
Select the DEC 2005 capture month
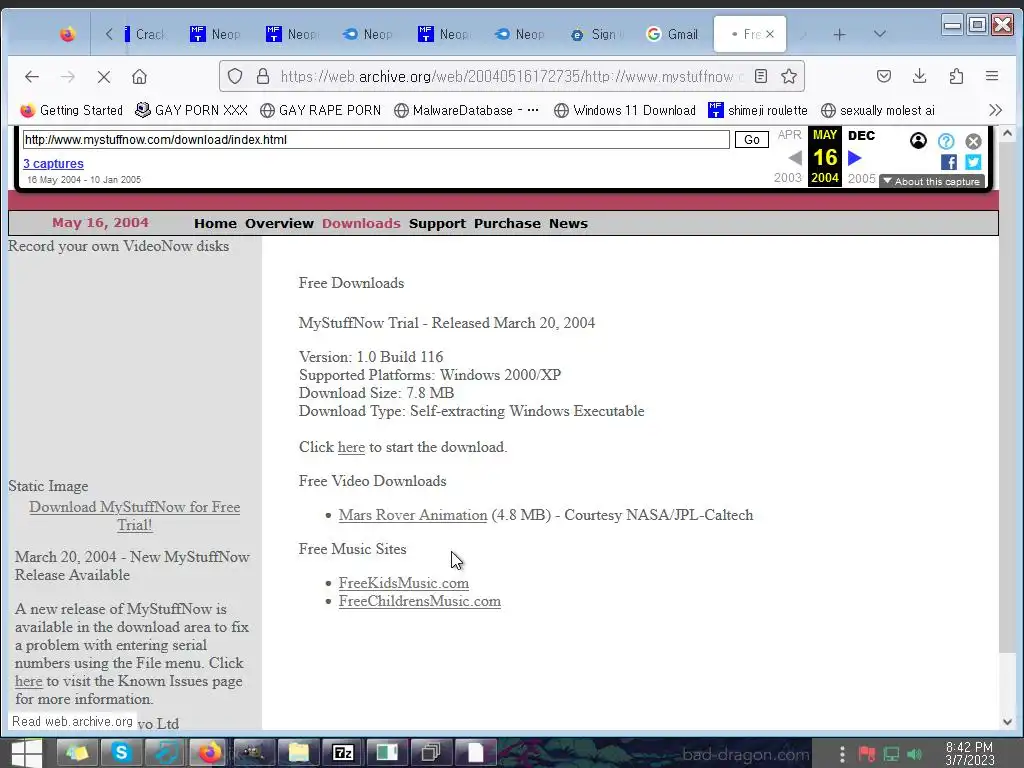[x=861, y=136]
